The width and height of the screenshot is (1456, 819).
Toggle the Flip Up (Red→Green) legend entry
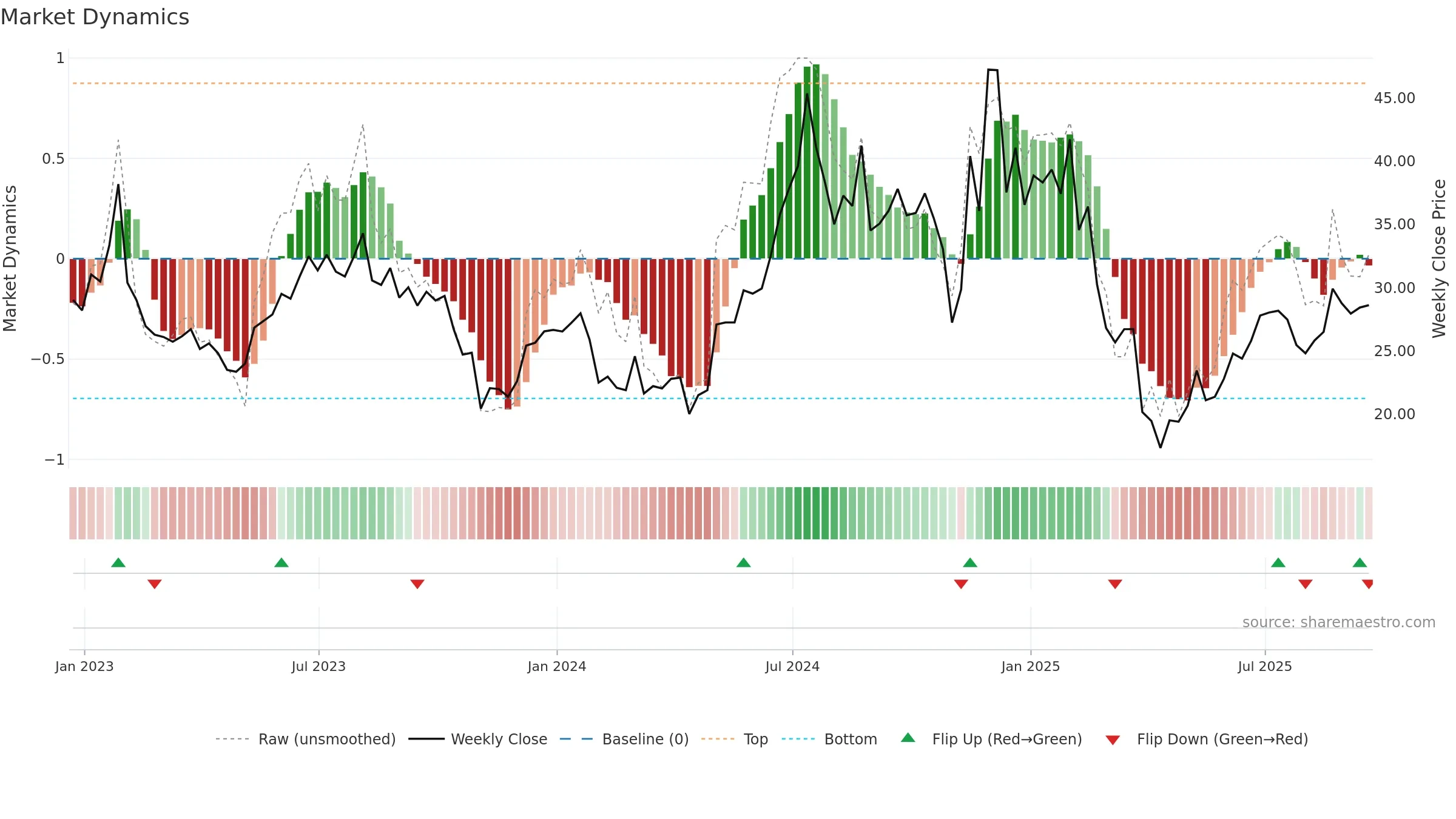tap(991, 739)
